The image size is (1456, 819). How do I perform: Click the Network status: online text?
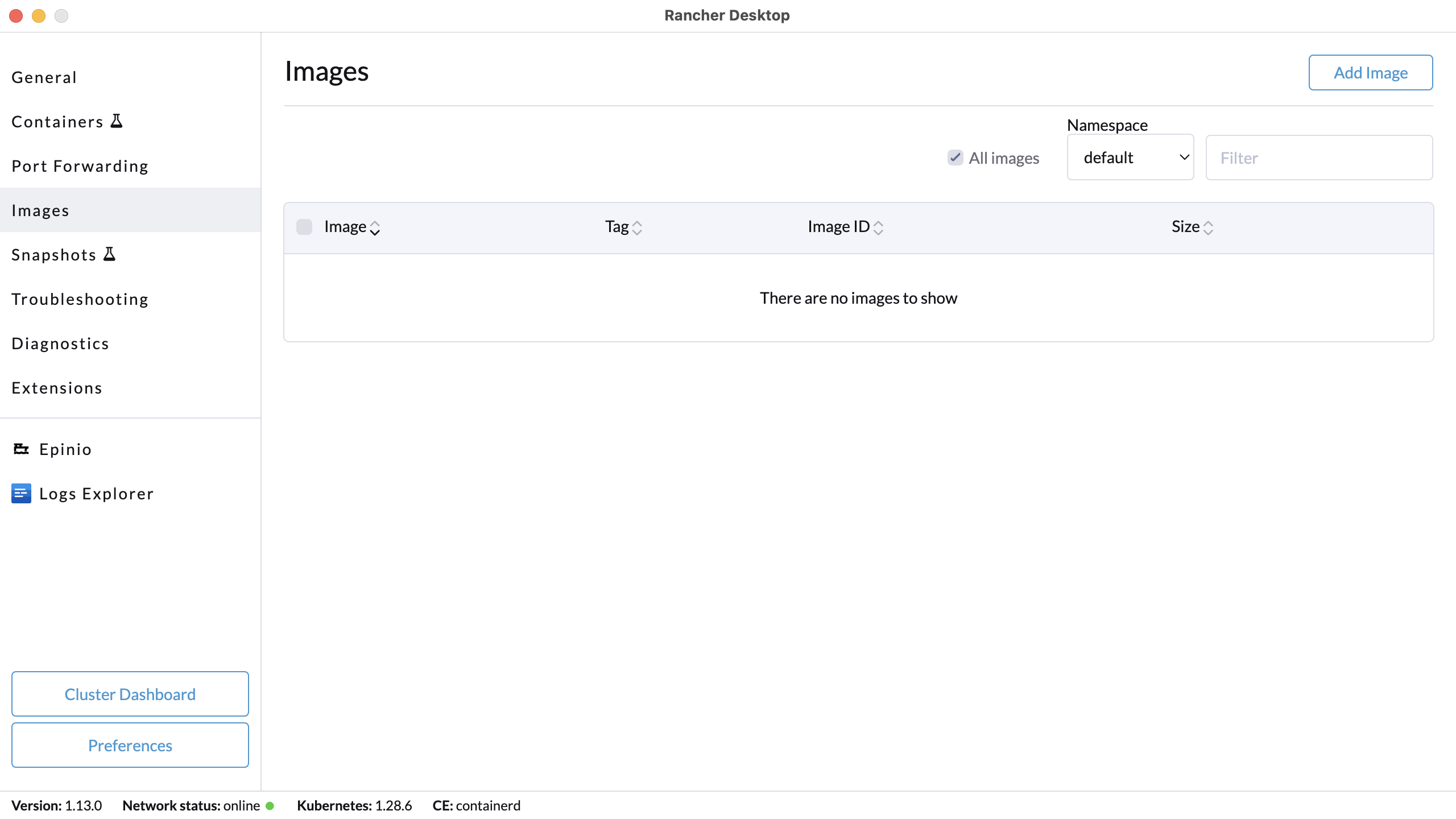click(191, 806)
